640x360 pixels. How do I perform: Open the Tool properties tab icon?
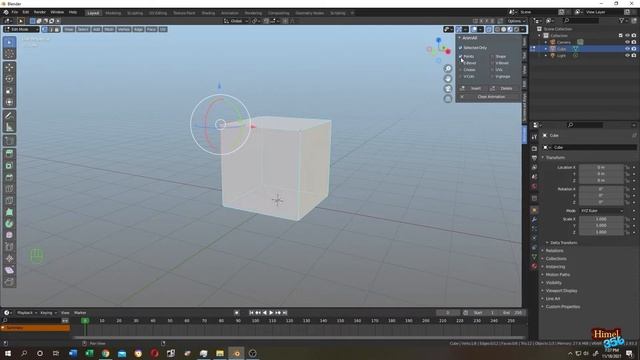click(x=534, y=137)
